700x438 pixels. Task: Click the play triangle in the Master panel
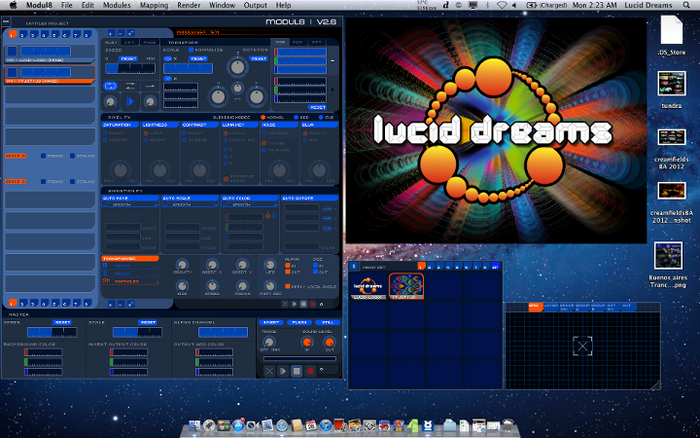point(283,371)
